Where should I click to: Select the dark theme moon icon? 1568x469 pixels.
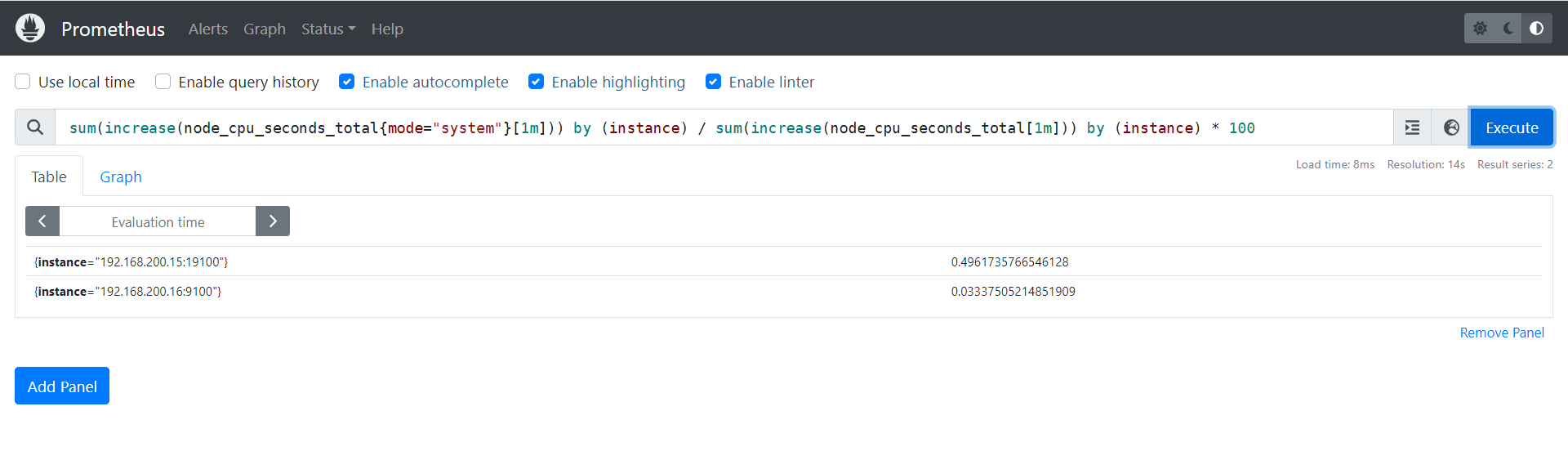pyautogui.click(x=1508, y=29)
